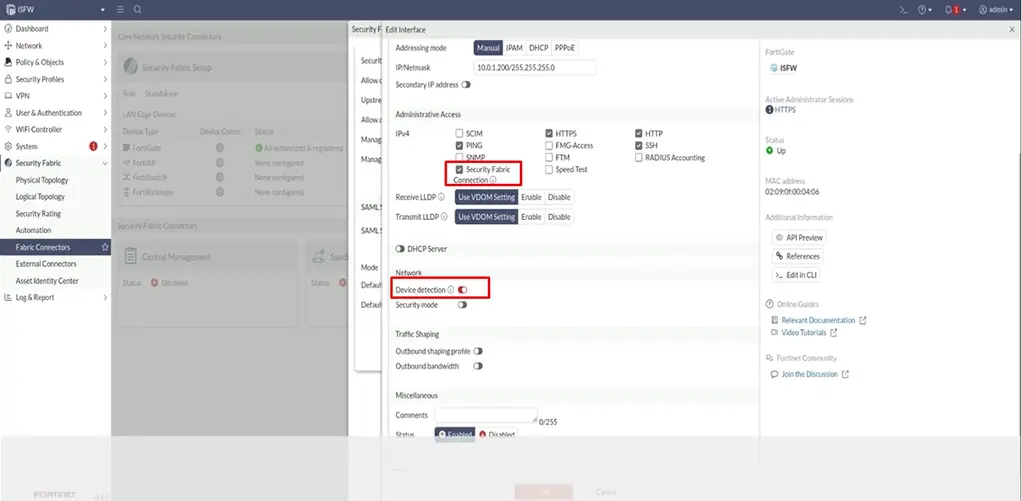This screenshot has width=1022, height=501.
Task: Open the admin user menu
Action: [995, 10]
